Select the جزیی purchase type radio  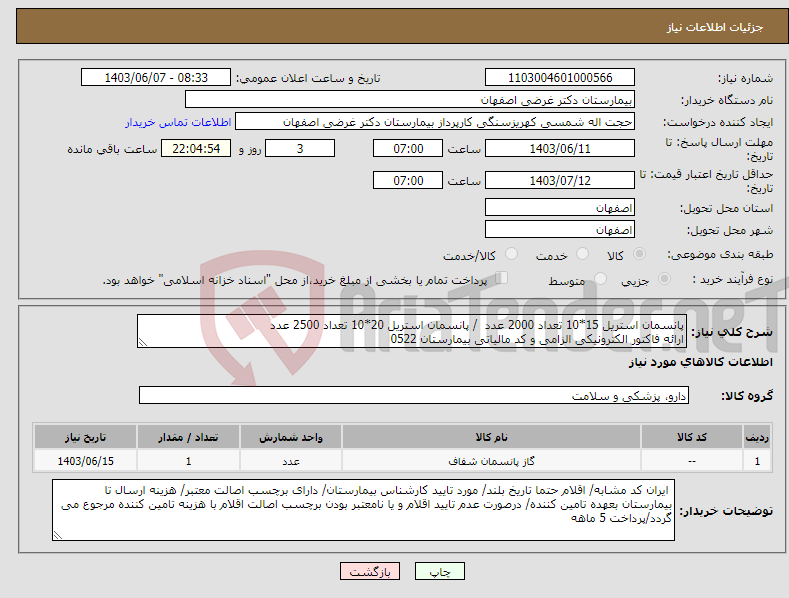[x=664, y=278]
